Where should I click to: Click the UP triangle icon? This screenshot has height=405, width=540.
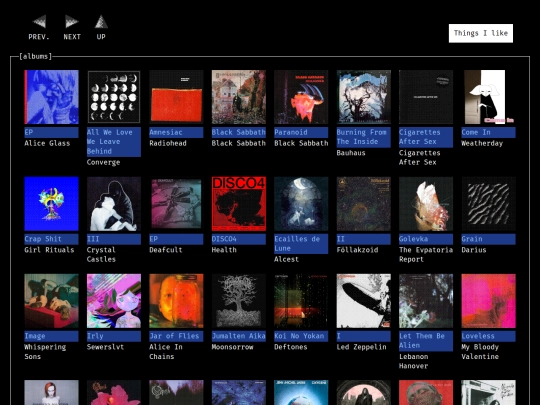coord(101,21)
